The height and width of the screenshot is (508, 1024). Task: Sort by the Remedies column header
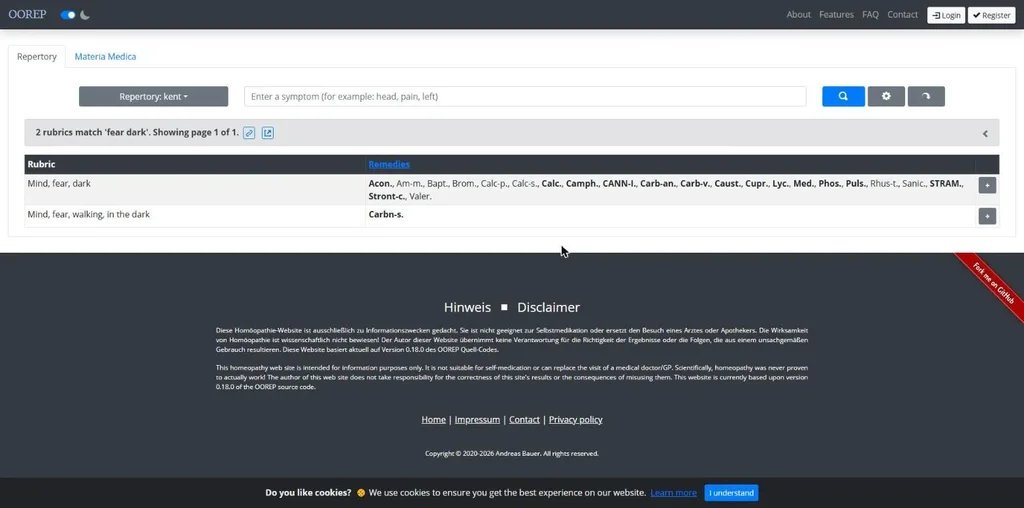click(389, 165)
